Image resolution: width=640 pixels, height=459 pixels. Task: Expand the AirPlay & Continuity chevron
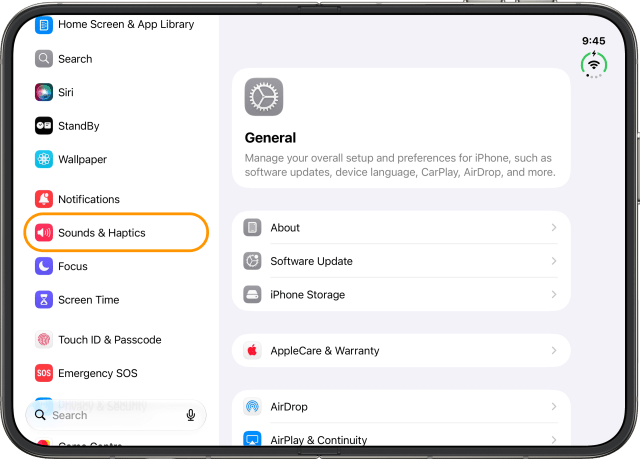click(554, 440)
